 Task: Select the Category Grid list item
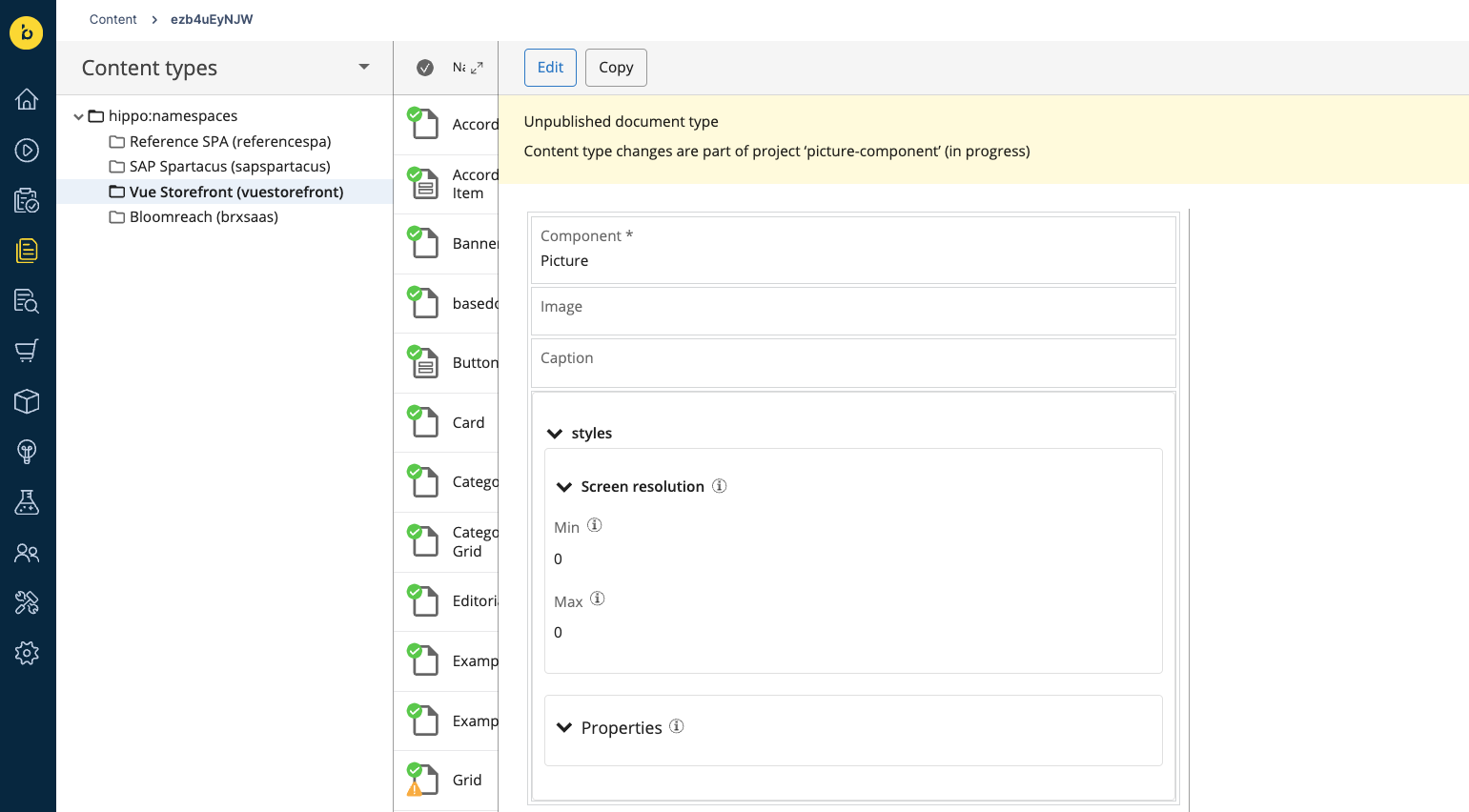446,541
